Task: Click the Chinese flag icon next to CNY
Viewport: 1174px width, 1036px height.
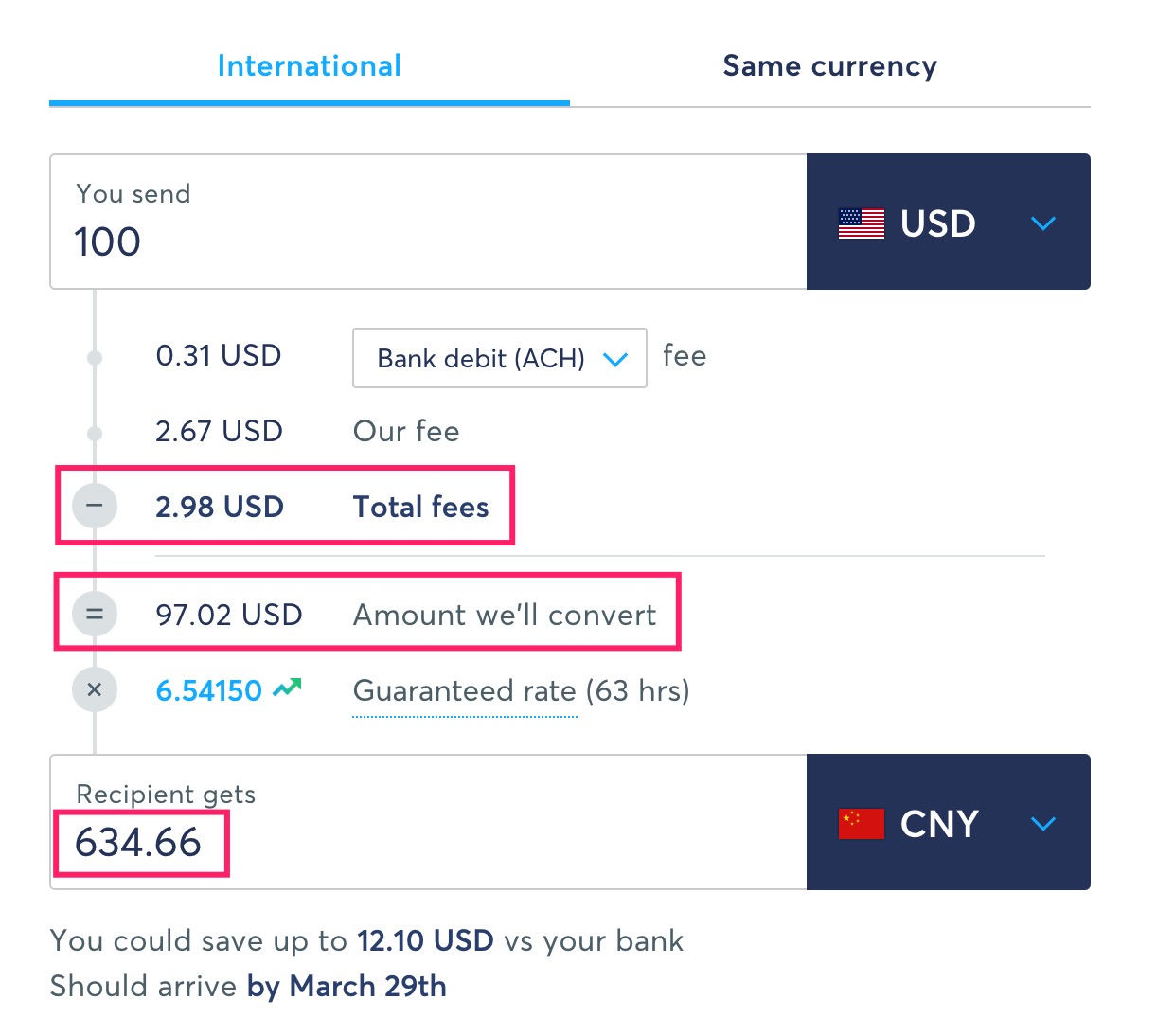Action: pos(863,824)
